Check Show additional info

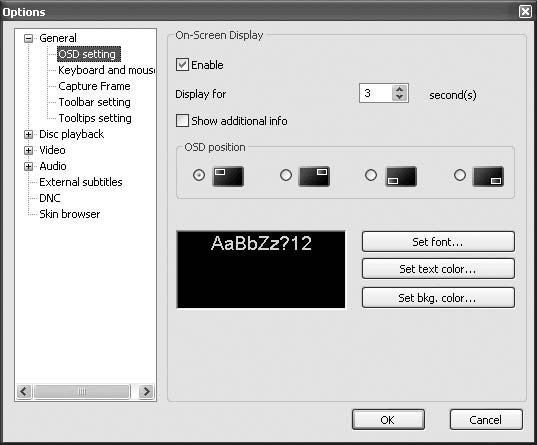(x=182, y=121)
